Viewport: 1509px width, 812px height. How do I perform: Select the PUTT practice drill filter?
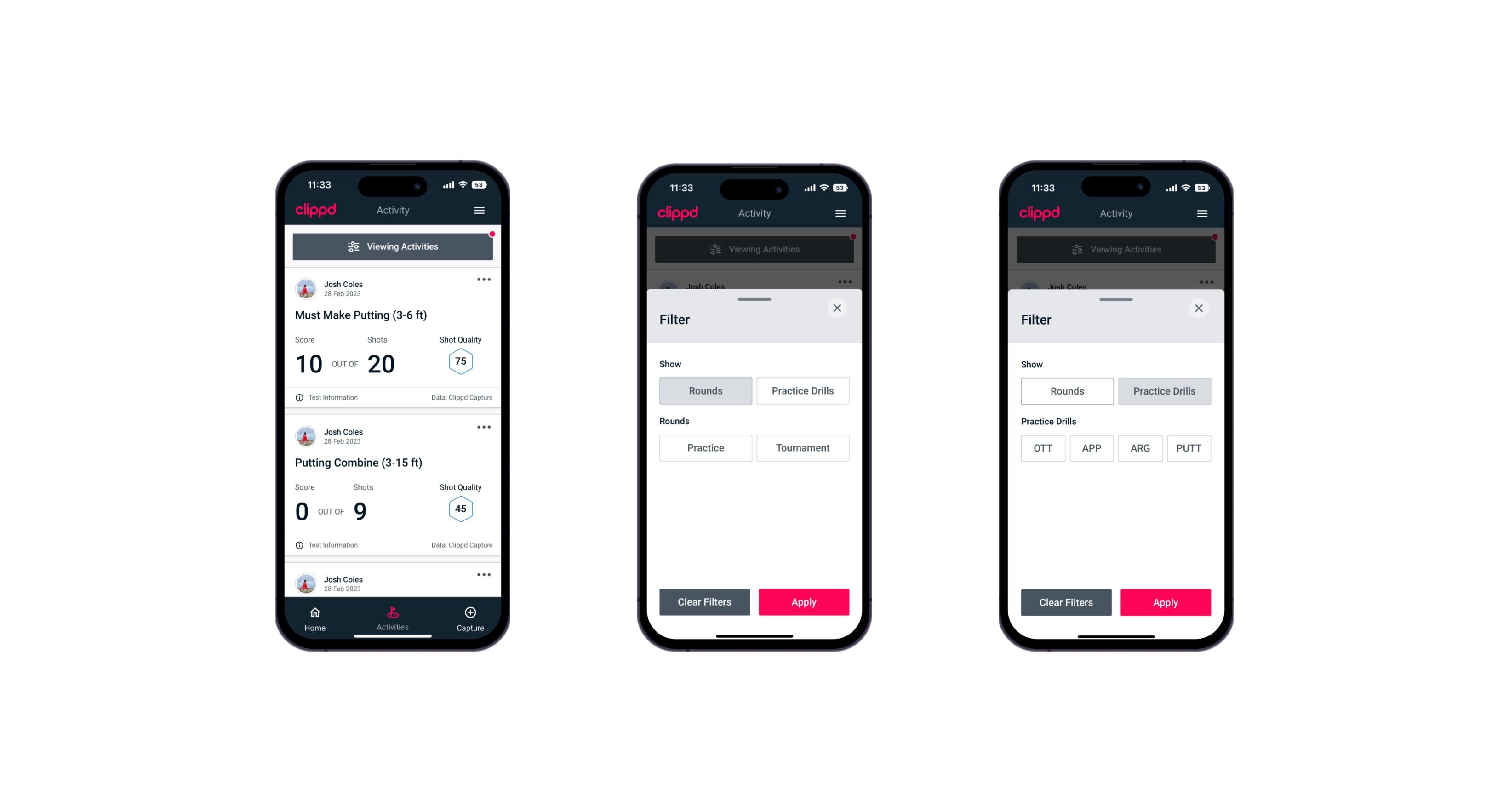(x=1193, y=448)
